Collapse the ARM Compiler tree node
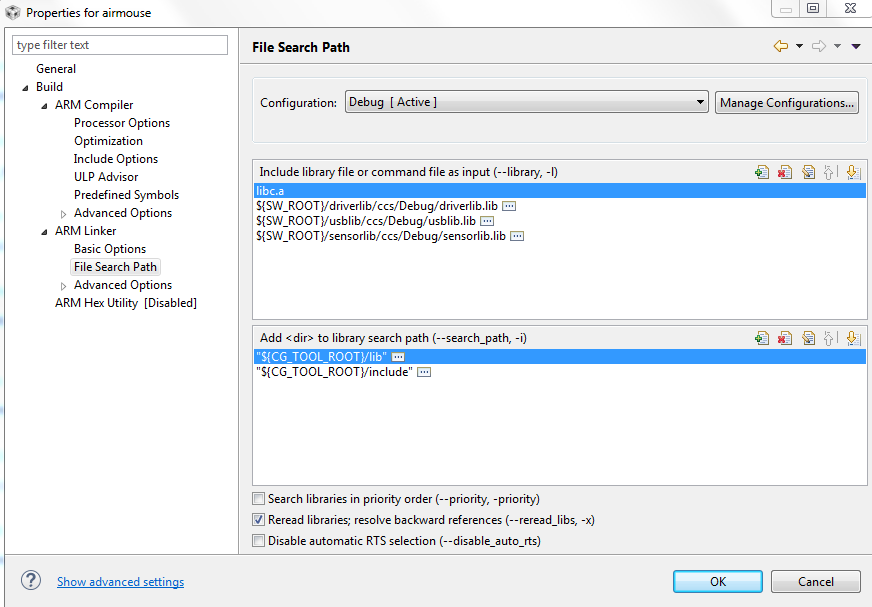Viewport: 872px width, 607px height. [x=44, y=106]
